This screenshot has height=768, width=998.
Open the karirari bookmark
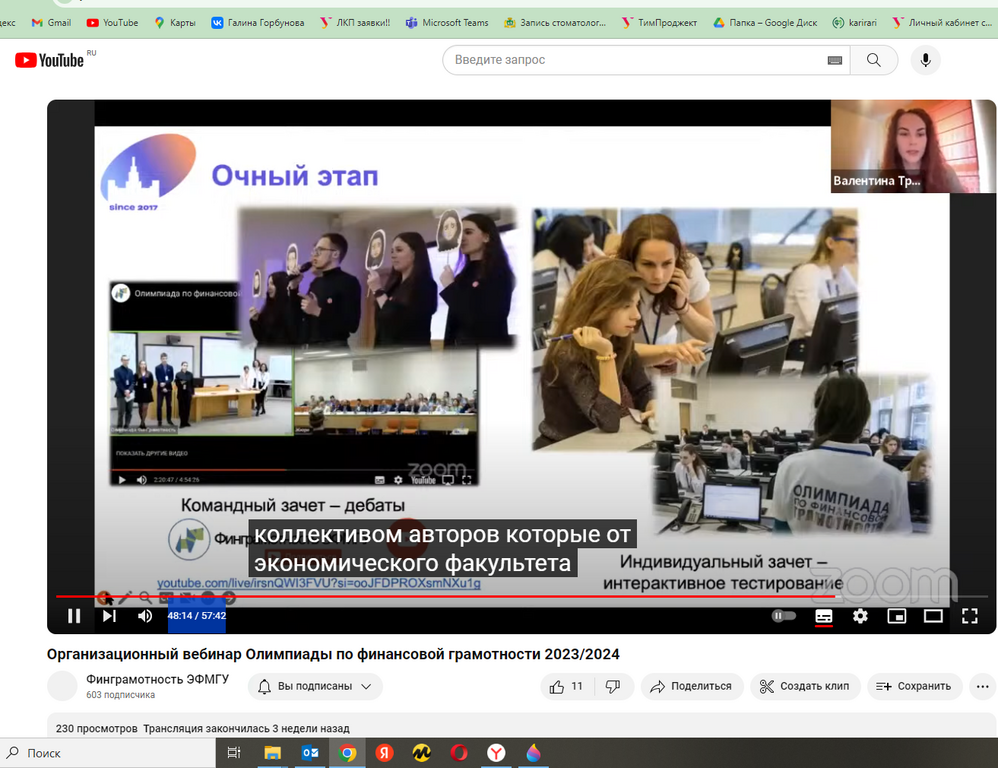point(855,23)
